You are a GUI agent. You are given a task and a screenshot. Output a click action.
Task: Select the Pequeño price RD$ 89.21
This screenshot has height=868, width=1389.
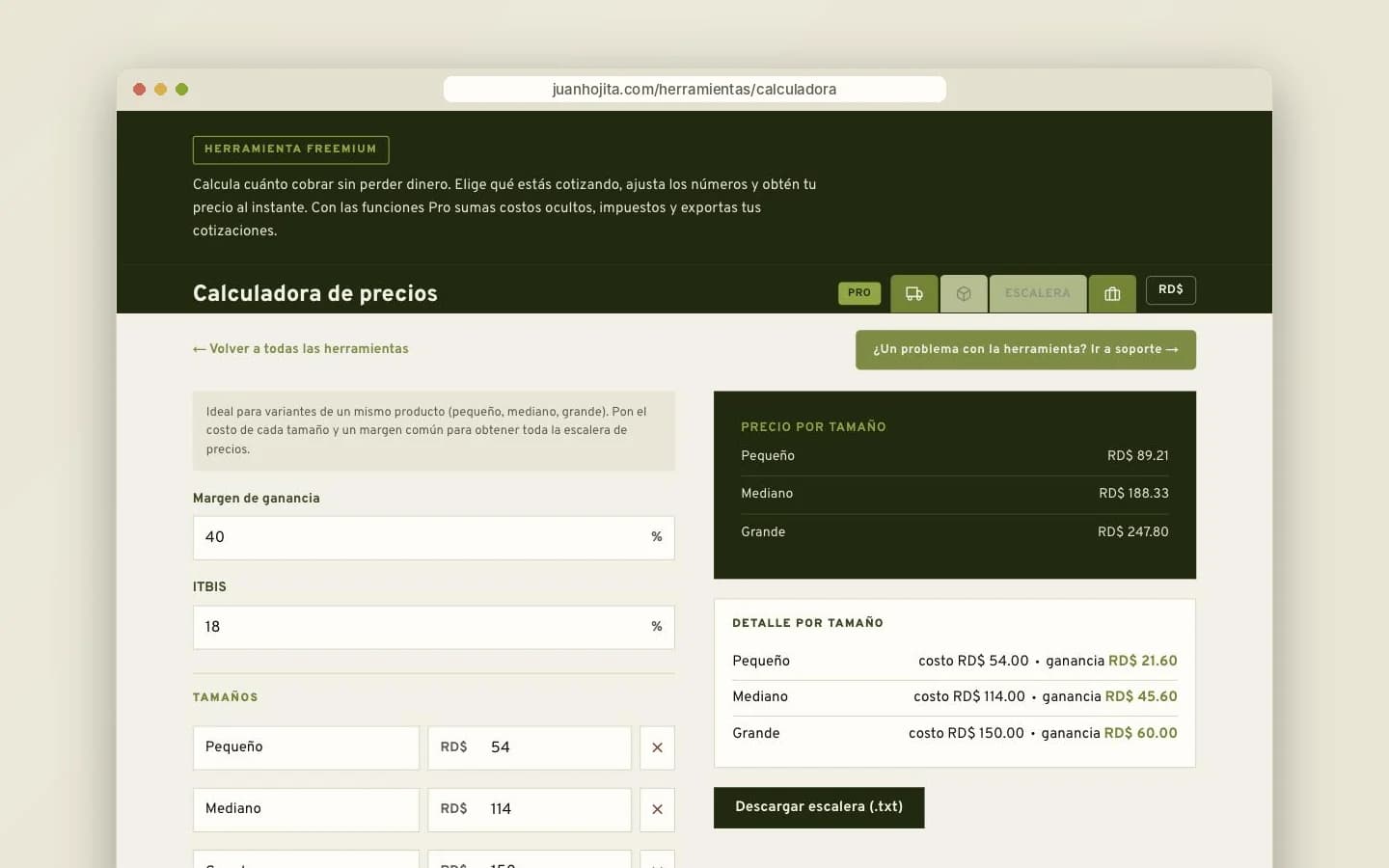pyautogui.click(x=1137, y=456)
